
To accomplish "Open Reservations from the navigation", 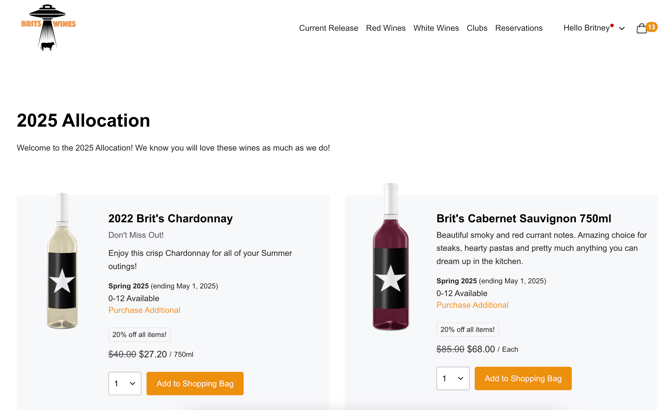I will tap(519, 28).
